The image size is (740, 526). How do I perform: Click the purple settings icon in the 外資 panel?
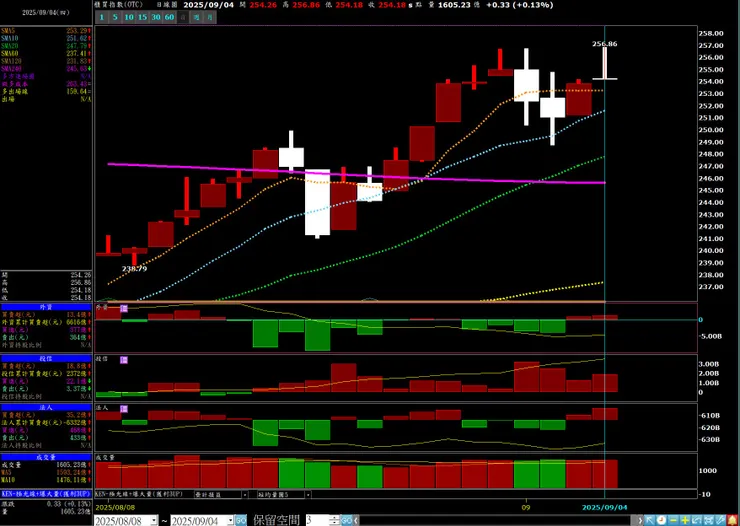[x=124, y=309]
